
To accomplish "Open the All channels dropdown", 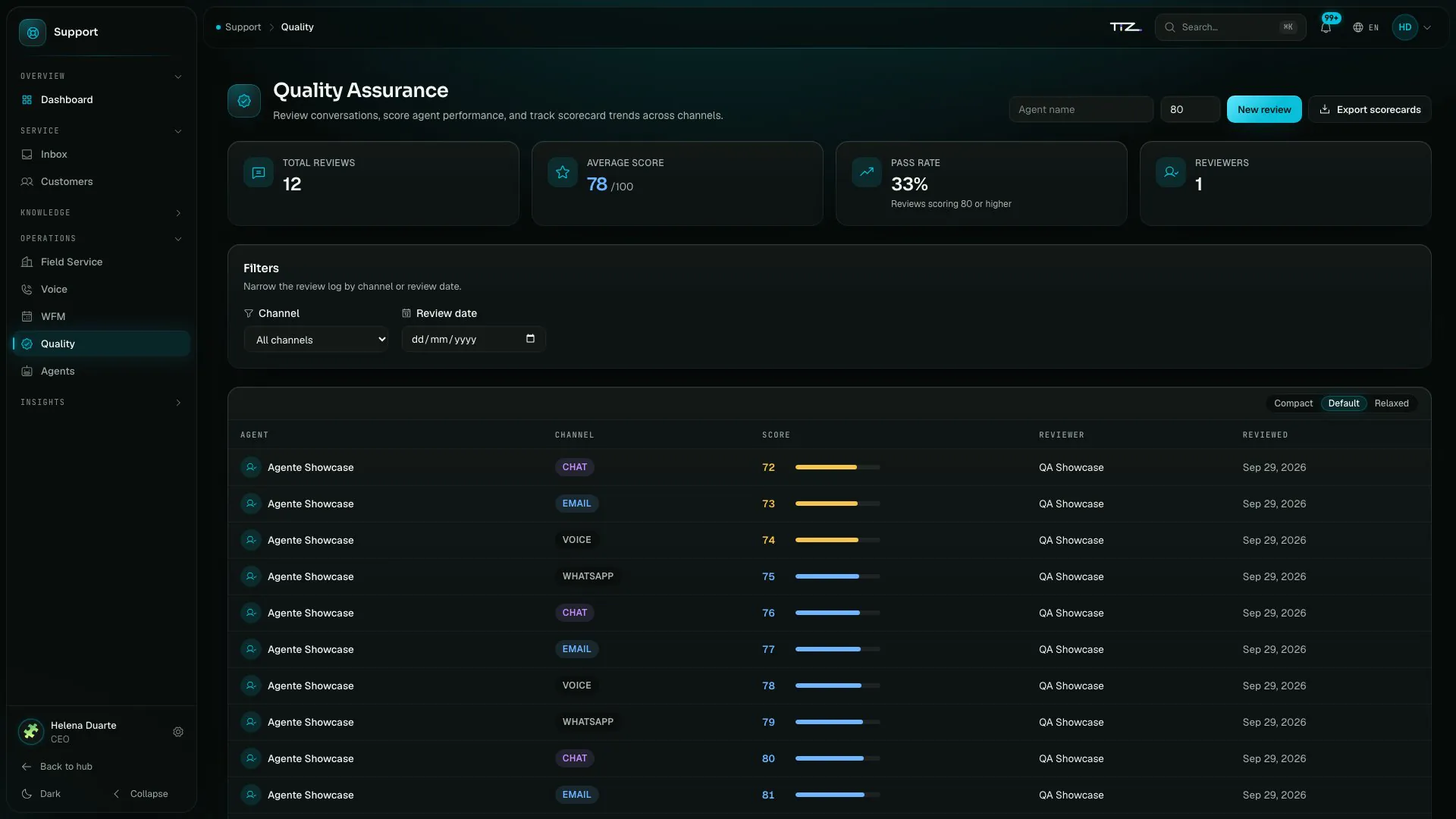I will (x=315, y=340).
